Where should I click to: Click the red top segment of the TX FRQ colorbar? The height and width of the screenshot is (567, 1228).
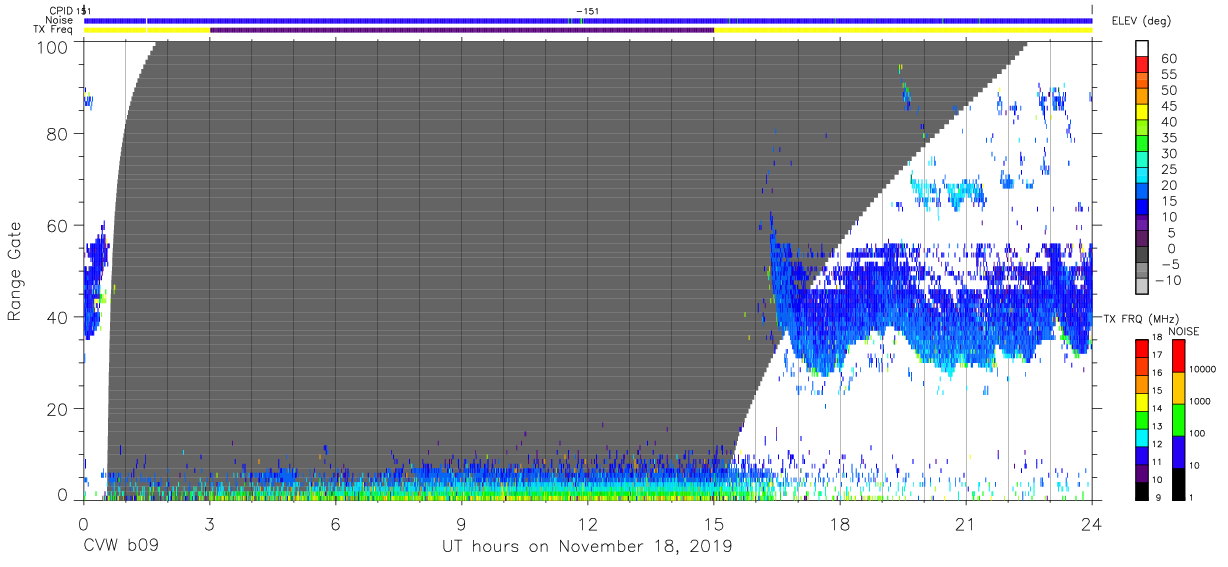coord(1142,349)
